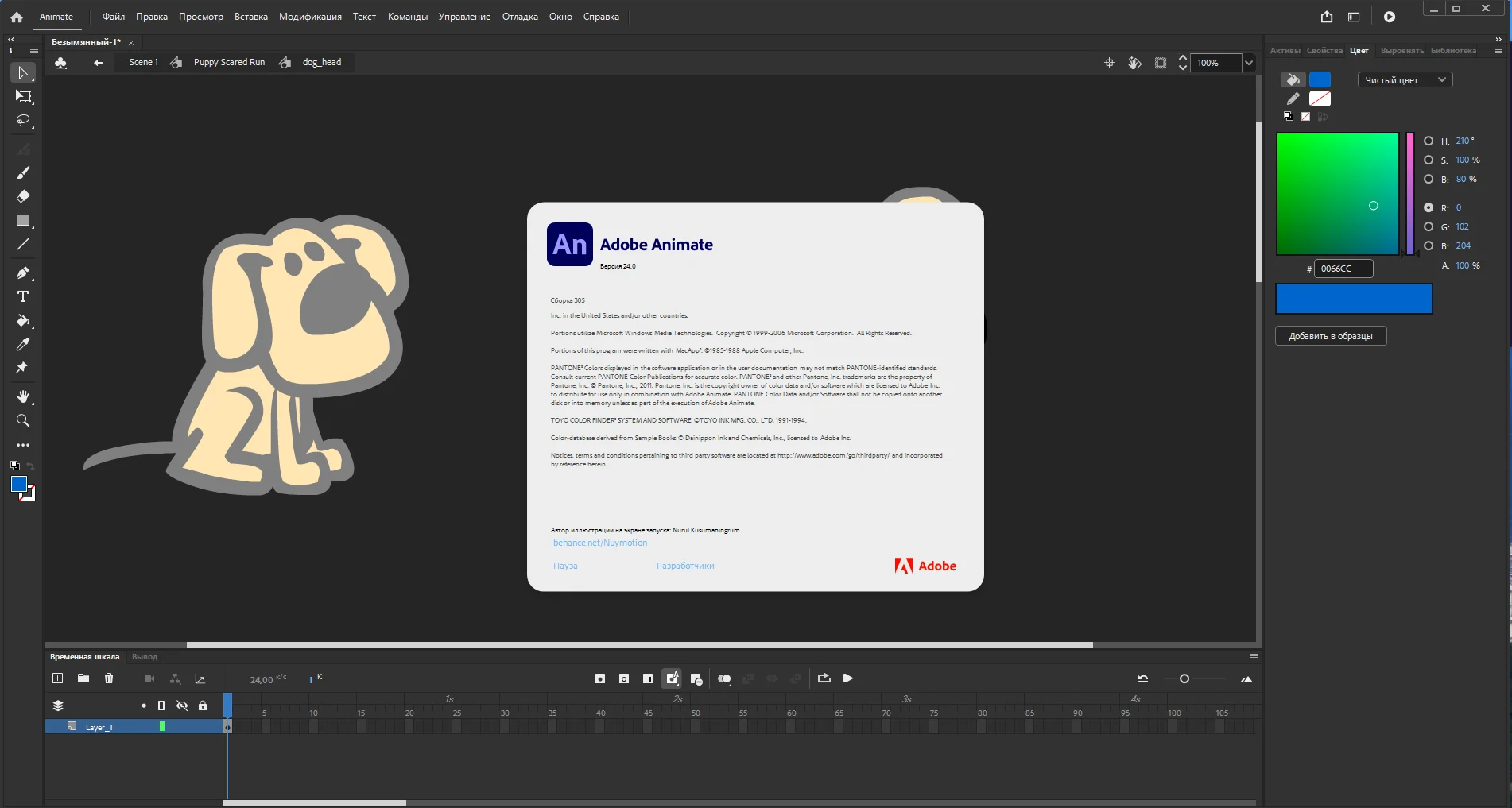This screenshot has width=1512, height=808.
Task: Select the Zoom magnifier tool
Action: click(23, 420)
